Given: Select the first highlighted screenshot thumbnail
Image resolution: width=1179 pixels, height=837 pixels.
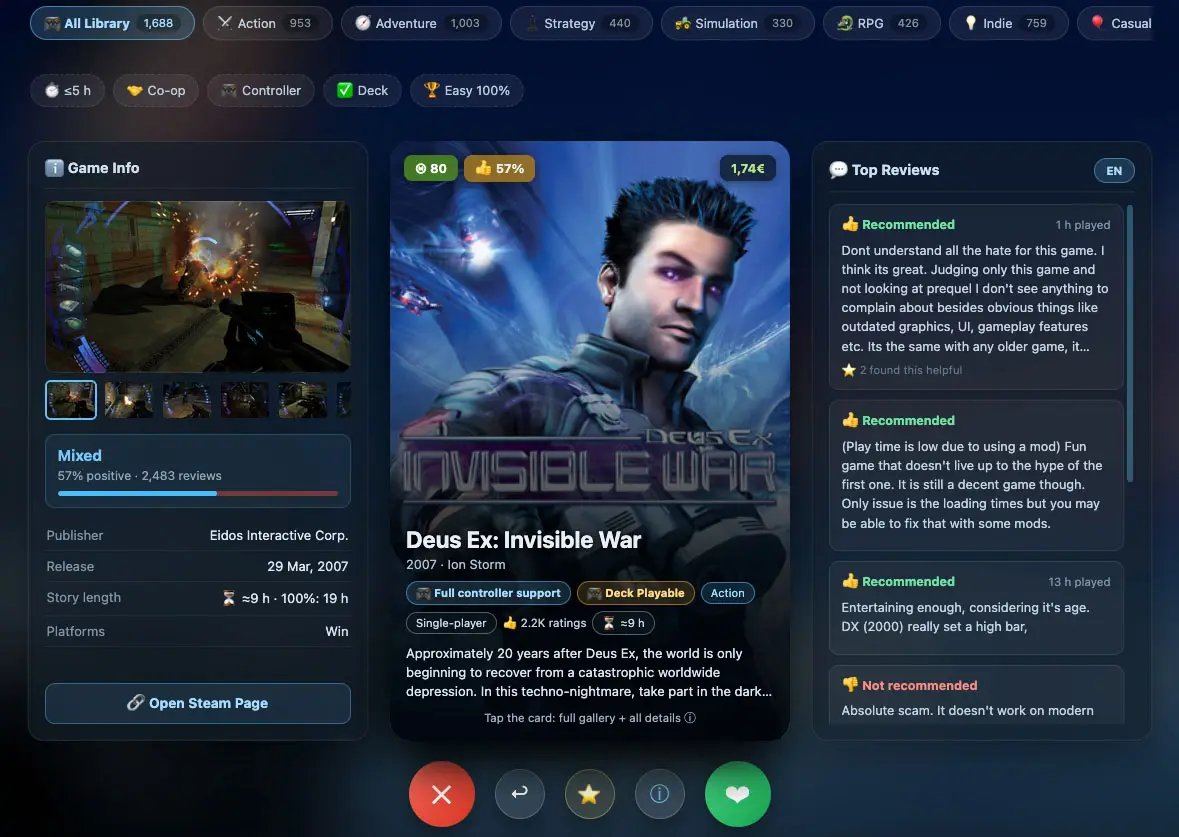Looking at the screenshot, I should pos(71,399).
